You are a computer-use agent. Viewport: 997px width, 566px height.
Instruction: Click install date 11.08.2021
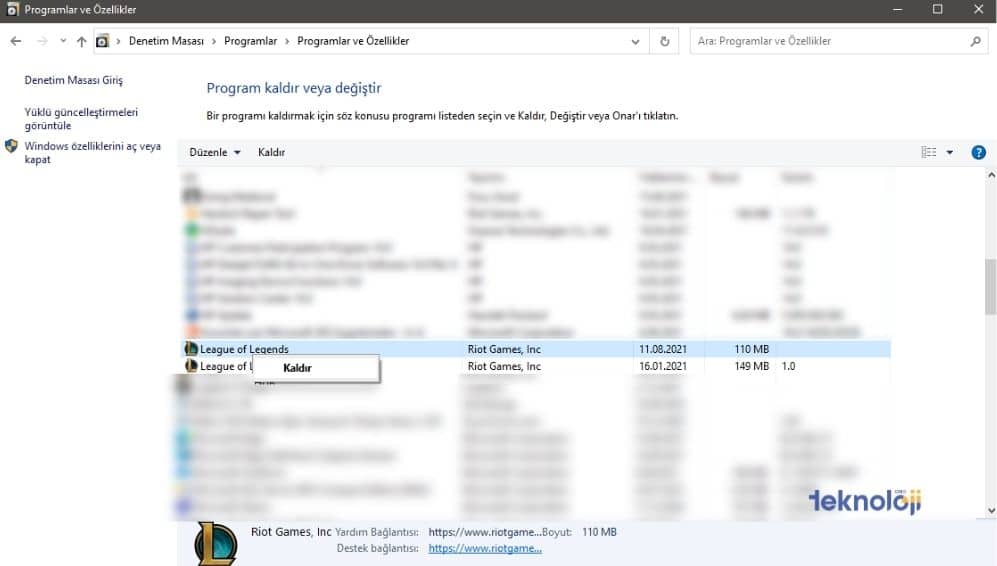[663, 349]
